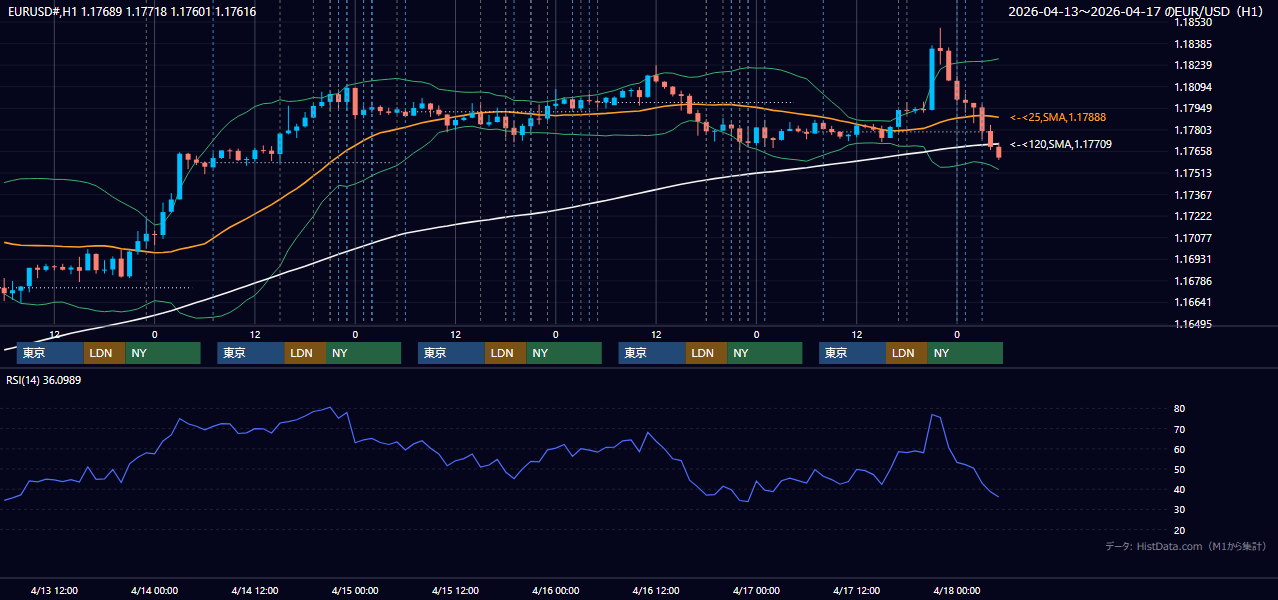Click price axis label 1.18094
Screen dimensions: 1278x600
coord(1193,87)
